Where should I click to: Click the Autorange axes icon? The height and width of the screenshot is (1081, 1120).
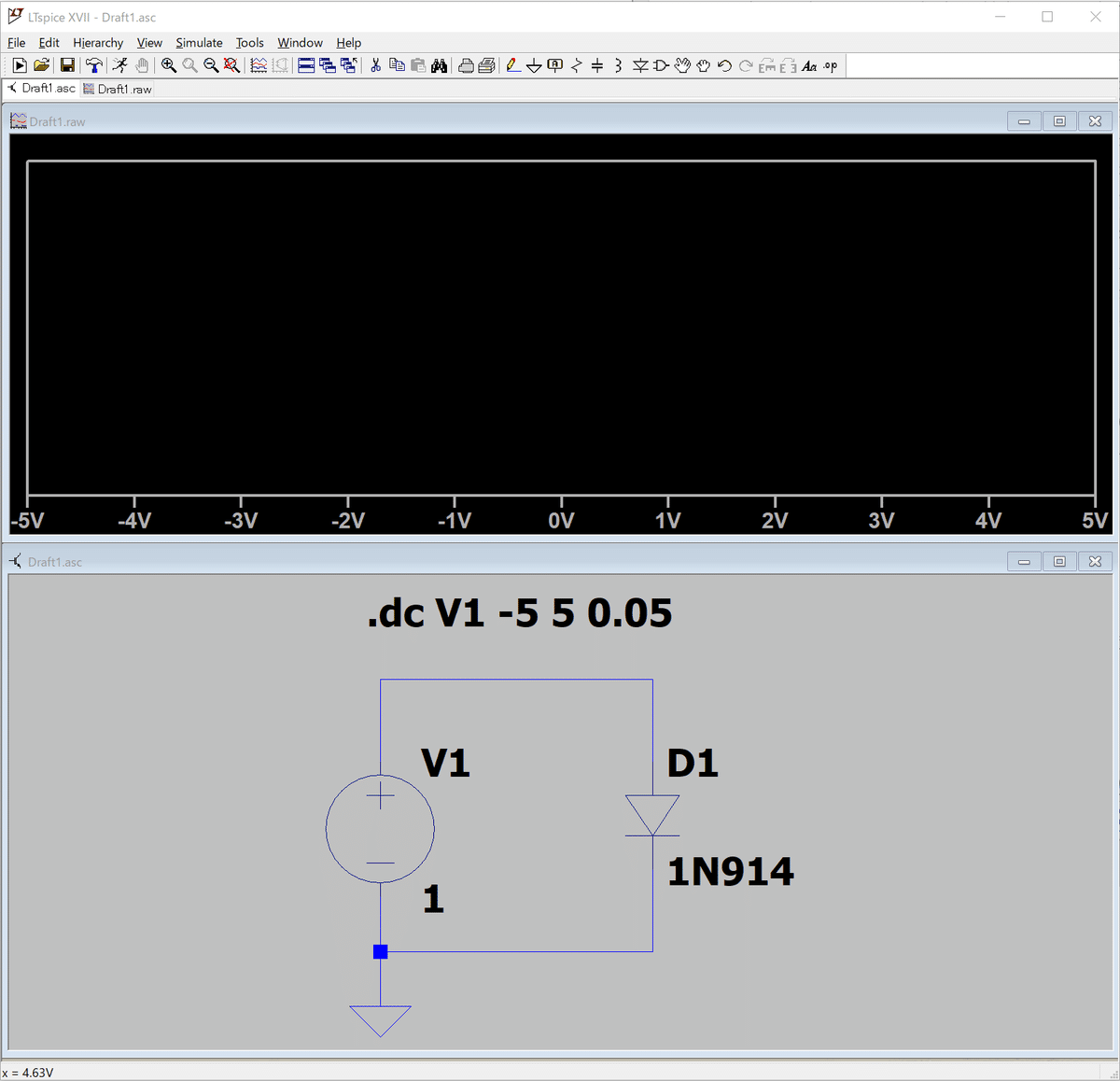click(x=280, y=65)
